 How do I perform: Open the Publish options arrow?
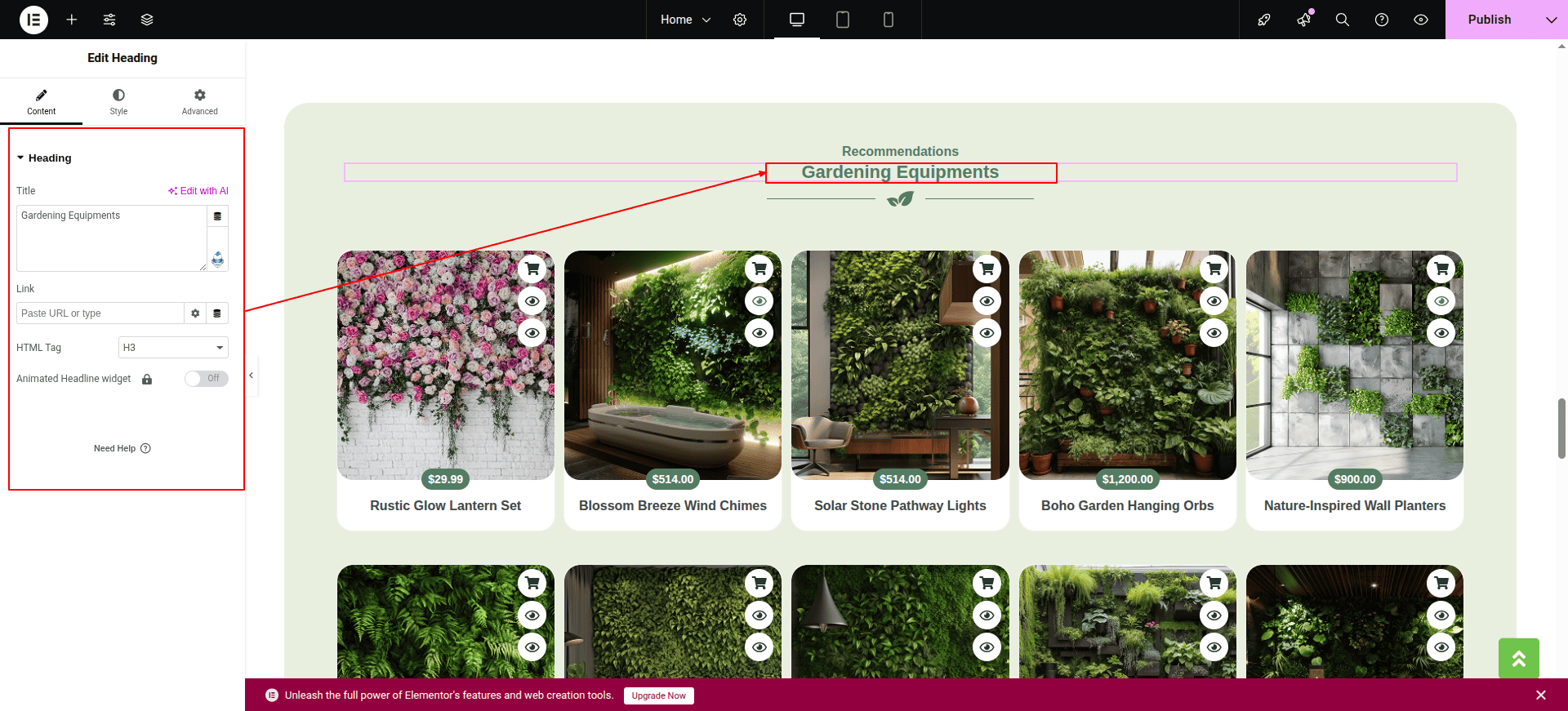(1551, 20)
